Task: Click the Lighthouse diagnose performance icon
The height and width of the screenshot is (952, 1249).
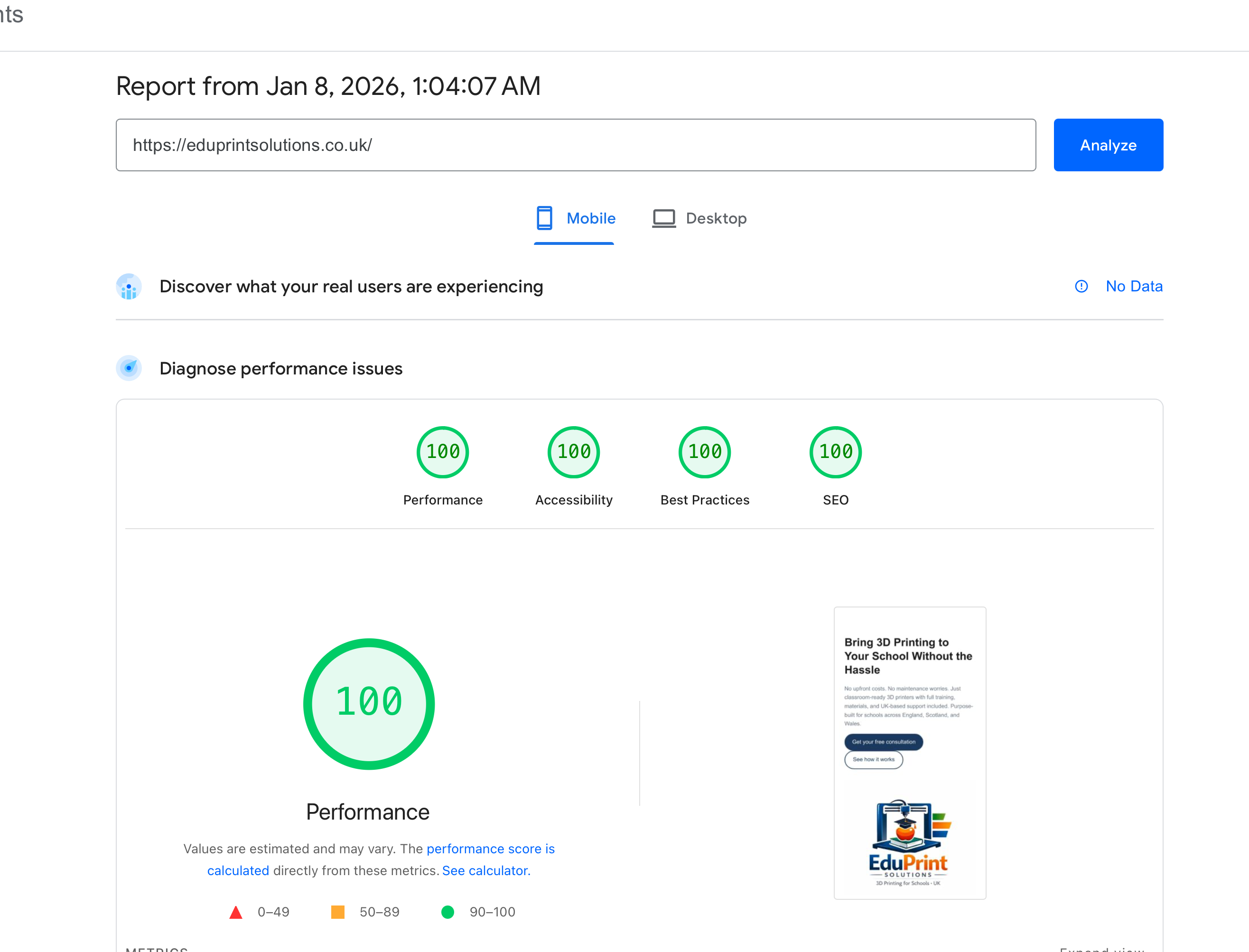Action: click(x=129, y=368)
